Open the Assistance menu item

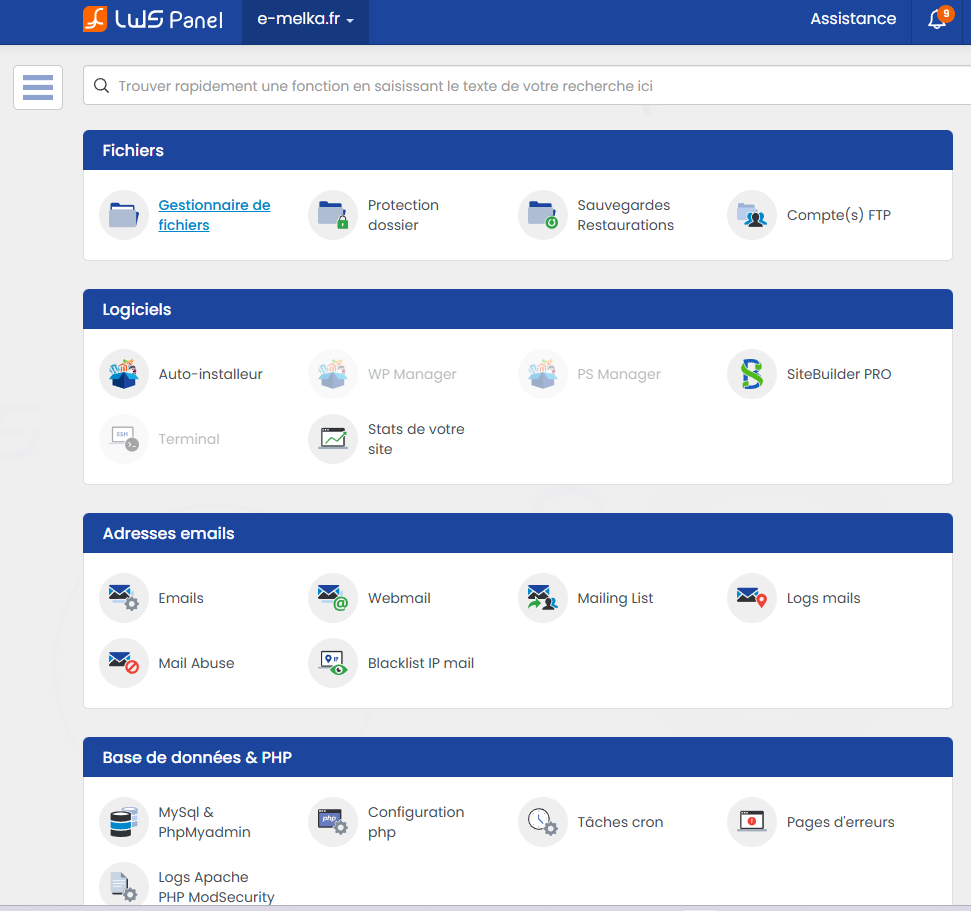pyautogui.click(x=853, y=19)
